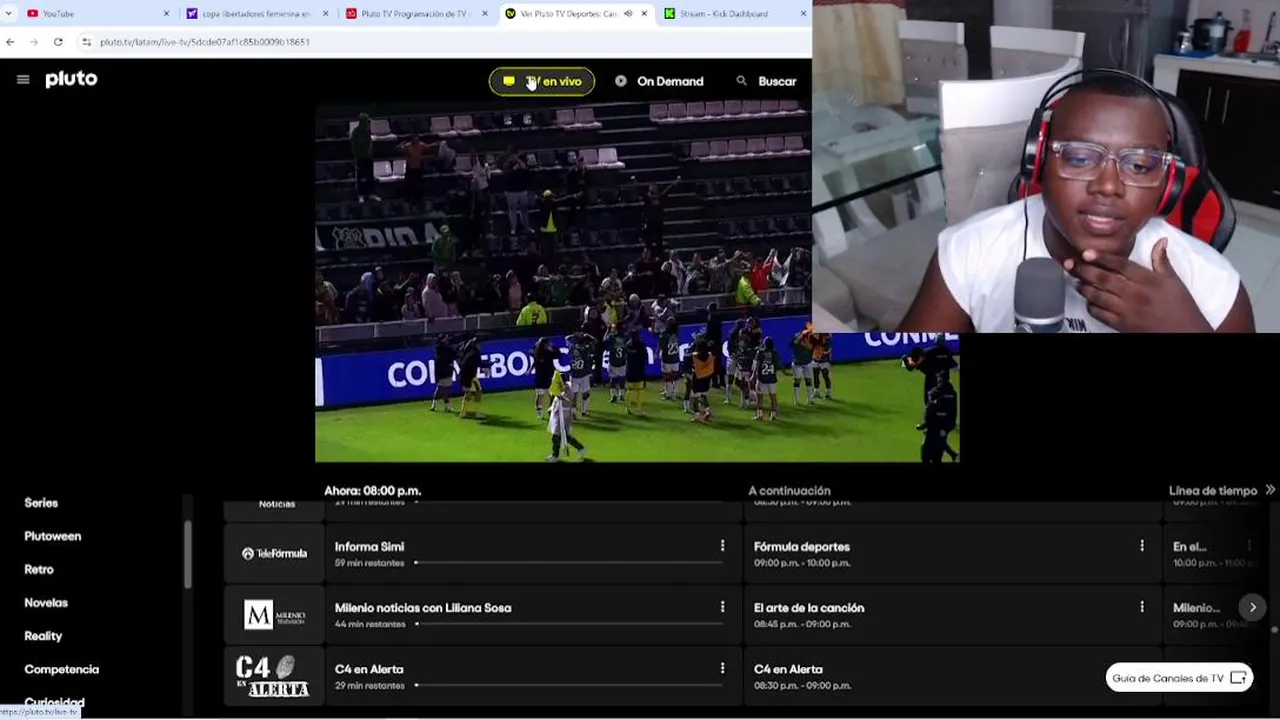Open options for Informa Simi
Screen dimensions: 1280x720
click(x=722, y=546)
